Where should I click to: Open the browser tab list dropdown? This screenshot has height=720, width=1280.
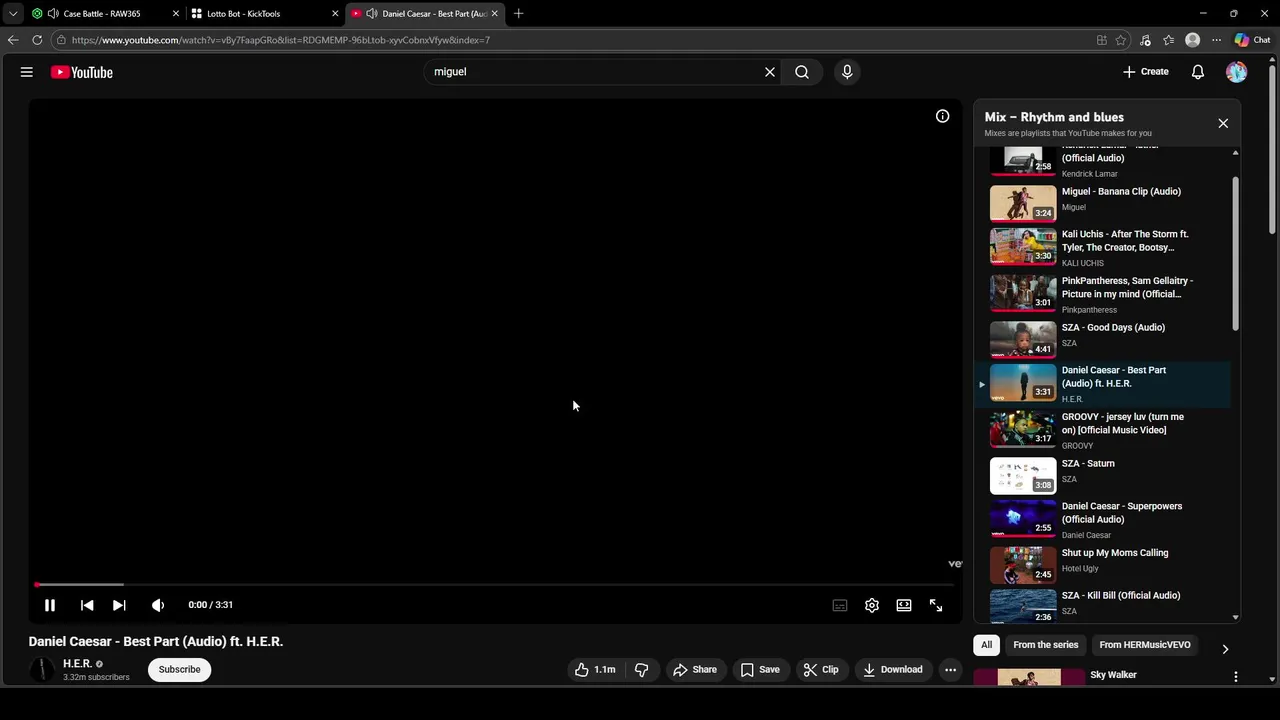pyautogui.click(x=12, y=14)
